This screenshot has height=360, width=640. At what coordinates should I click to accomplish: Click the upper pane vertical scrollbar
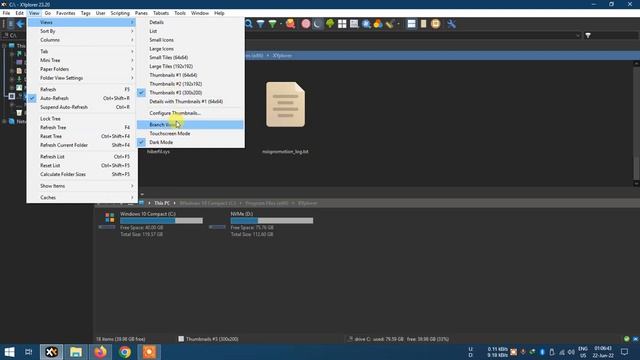point(636,123)
